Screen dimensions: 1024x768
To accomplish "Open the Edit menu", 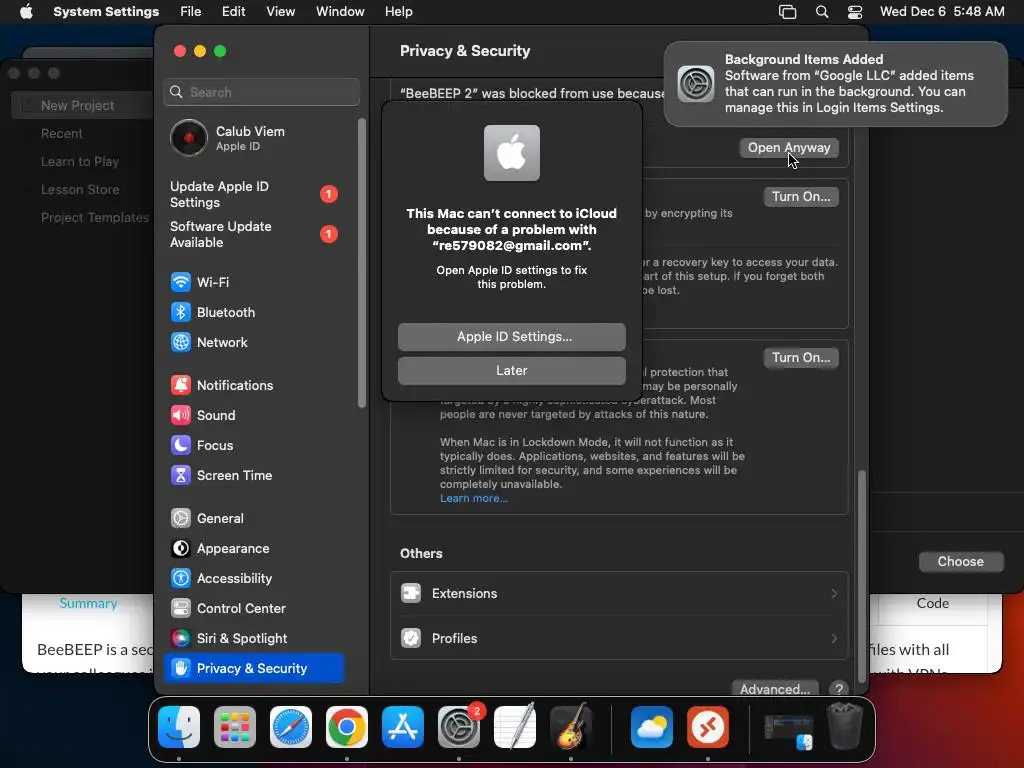I will point(233,12).
